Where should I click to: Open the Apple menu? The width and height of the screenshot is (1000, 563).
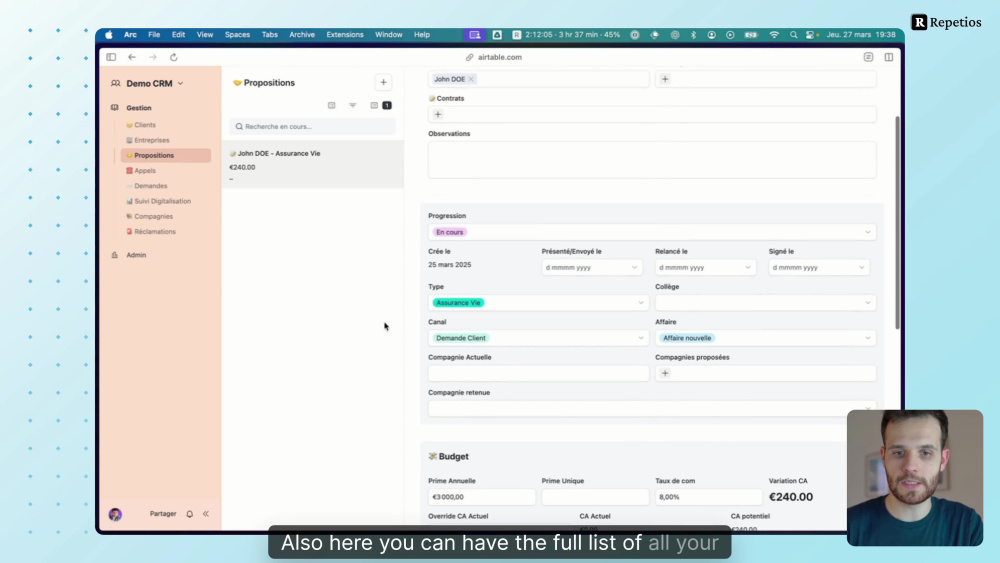click(108, 35)
